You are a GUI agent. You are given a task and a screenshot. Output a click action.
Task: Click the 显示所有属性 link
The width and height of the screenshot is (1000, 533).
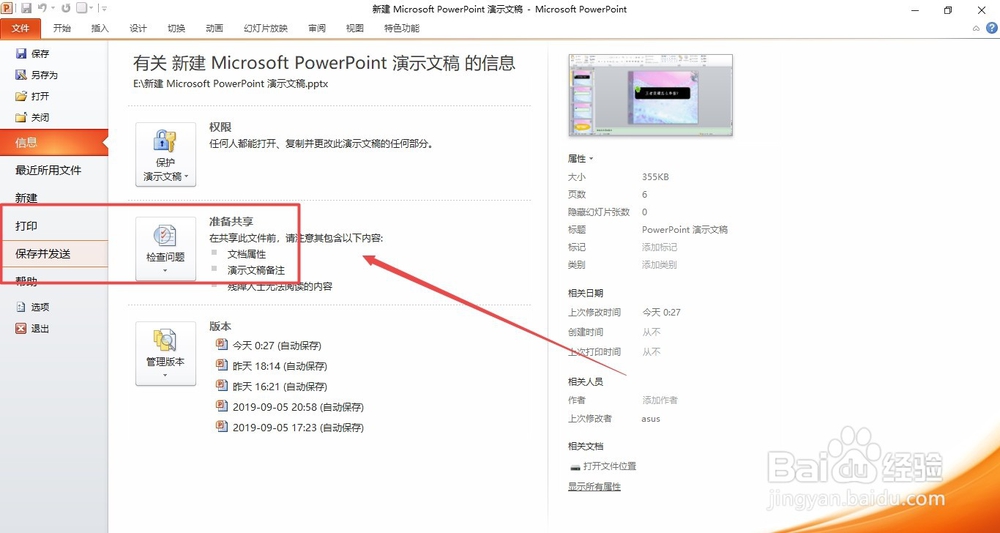(594, 487)
